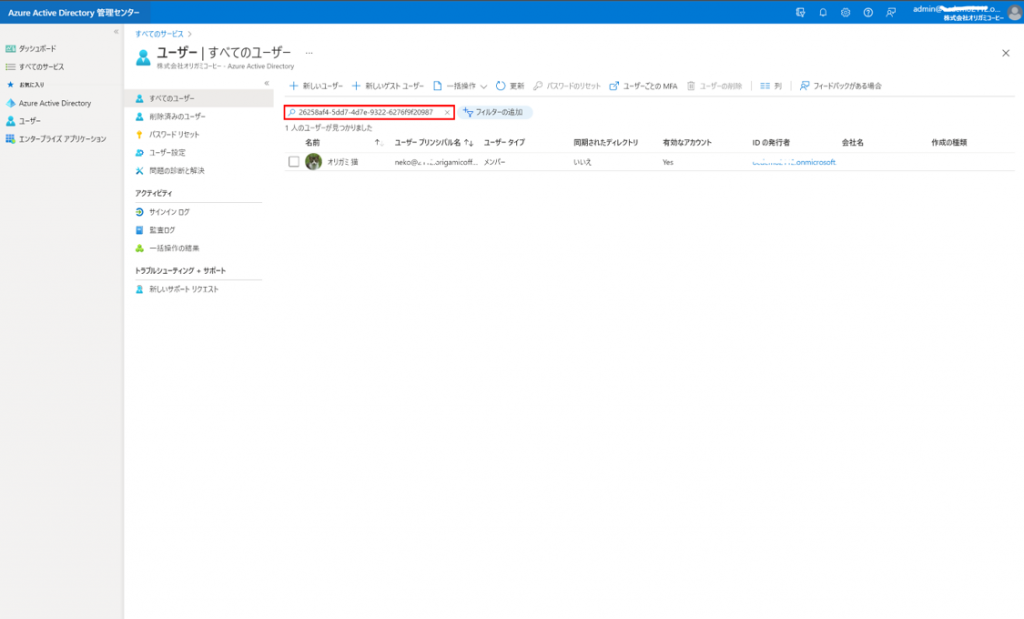Click the Yes account enabled cell
This screenshot has height=619, width=1024.
point(667,162)
